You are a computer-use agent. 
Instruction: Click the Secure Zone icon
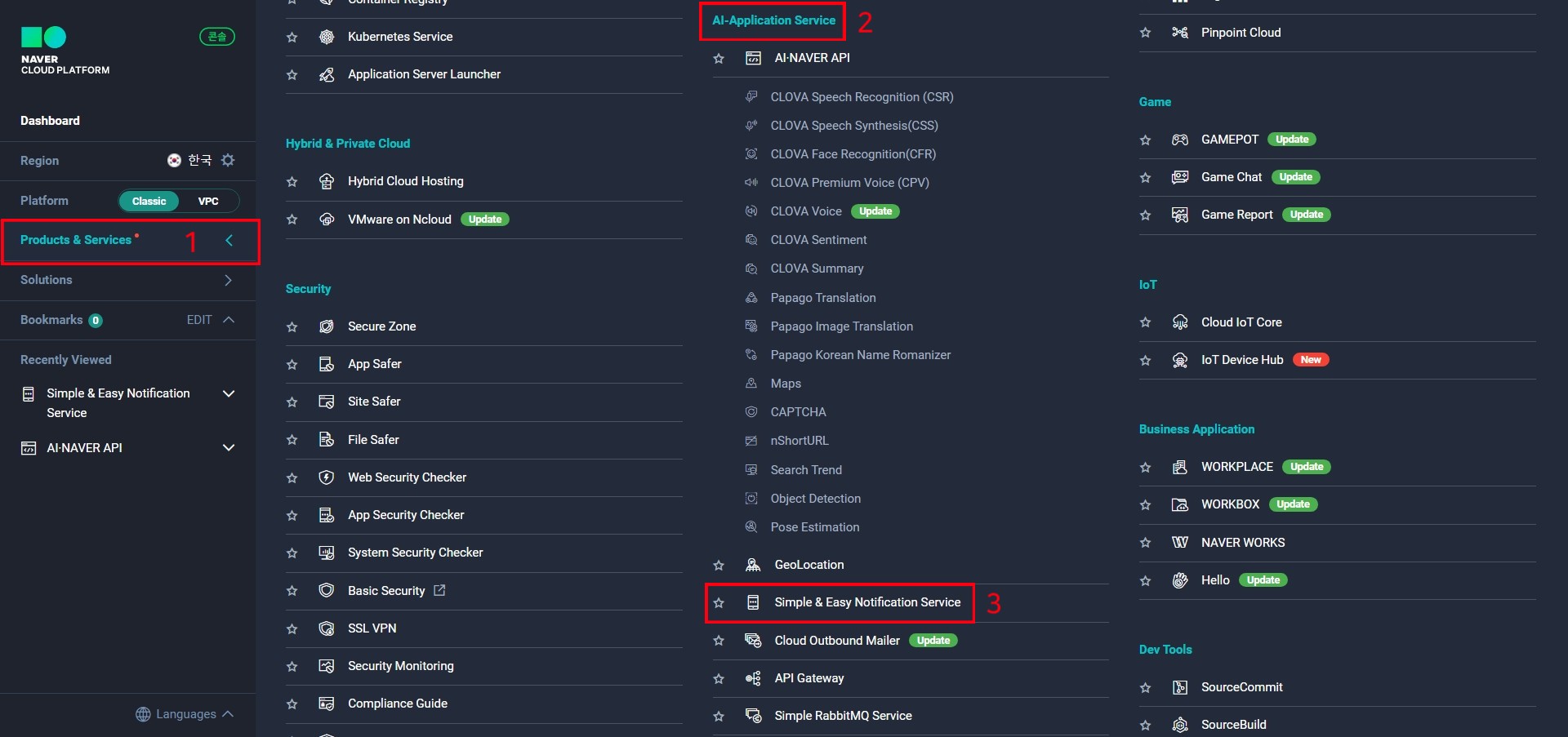pyautogui.click(x=327, y=326)
